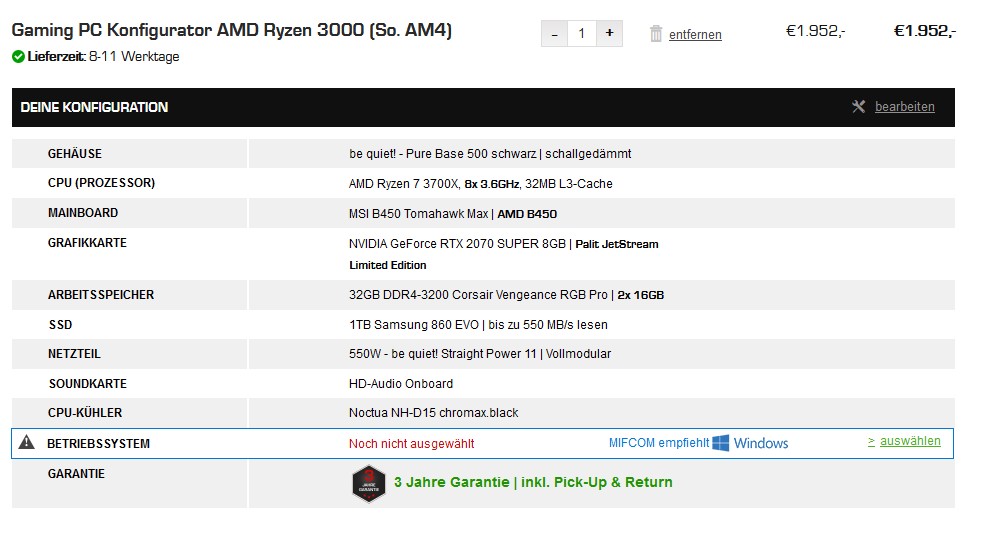This screenshot has height=533, width=992.
Task: Click the MAINBOARD label
Action: (83, 213)
